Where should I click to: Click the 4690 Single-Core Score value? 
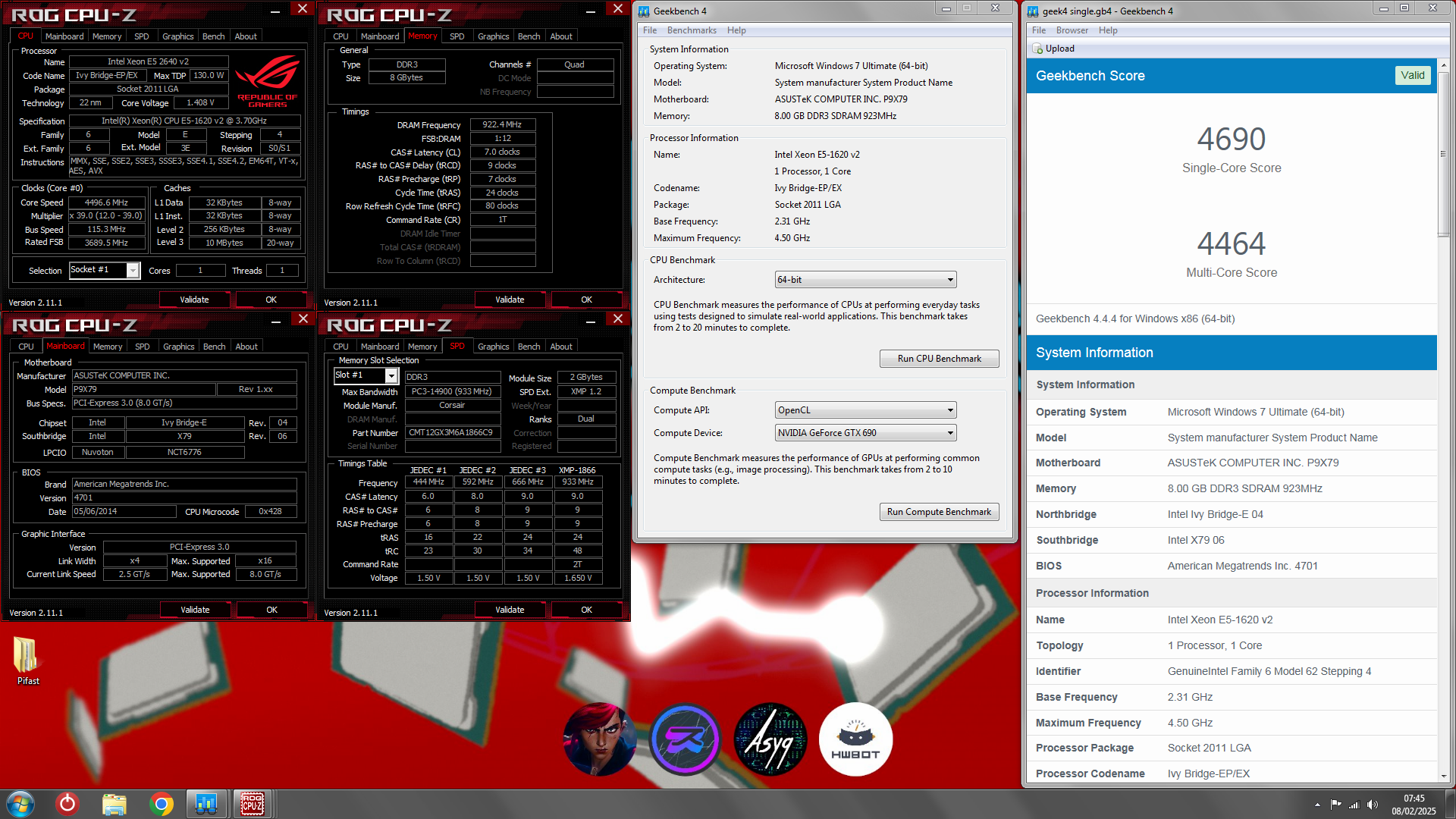point(1232,140)
